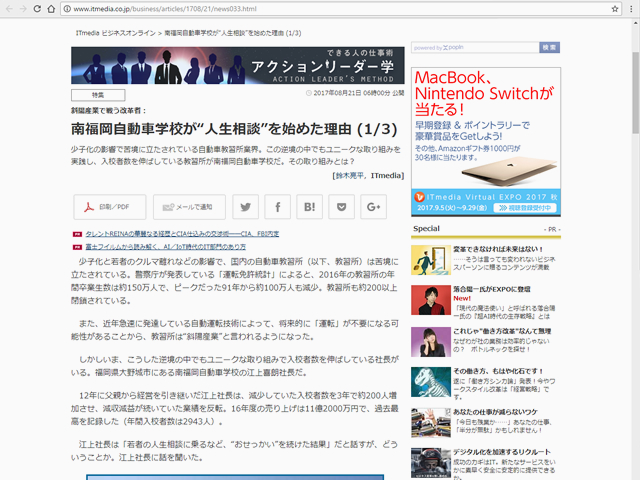The height and width of the screenshot is (480, 640).
Task: Open ITmedia ビジネスオンライン breadcrumb link
Action: click(x=116, y=32)
